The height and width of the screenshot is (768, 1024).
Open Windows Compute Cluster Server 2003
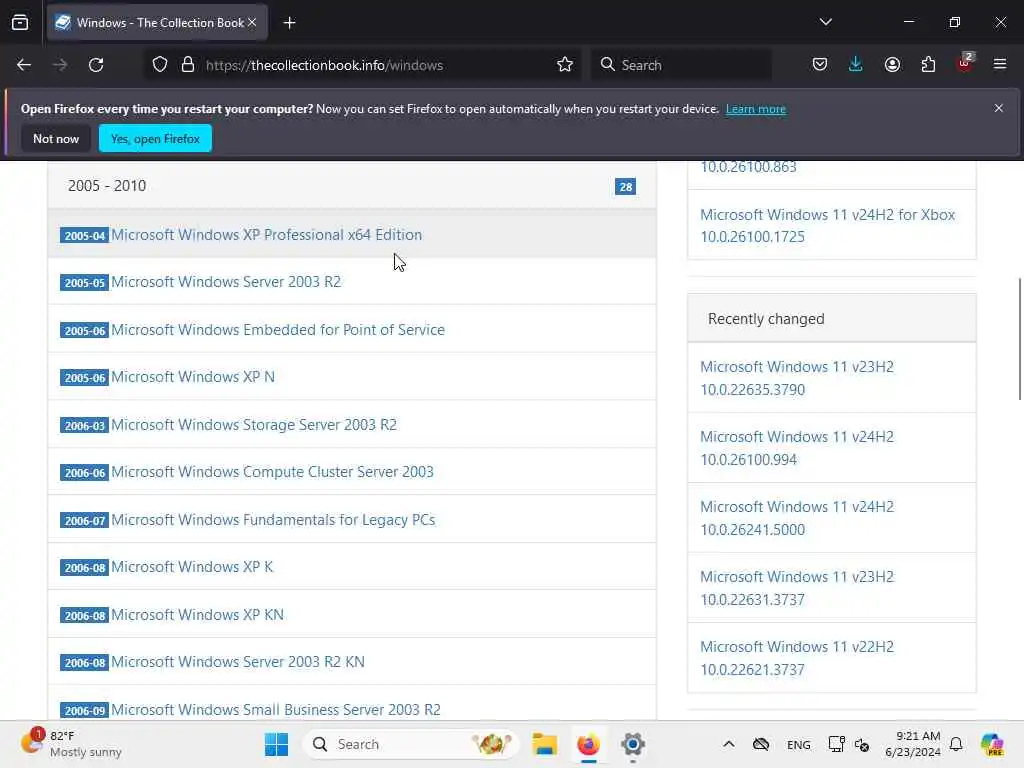(272, 472)
